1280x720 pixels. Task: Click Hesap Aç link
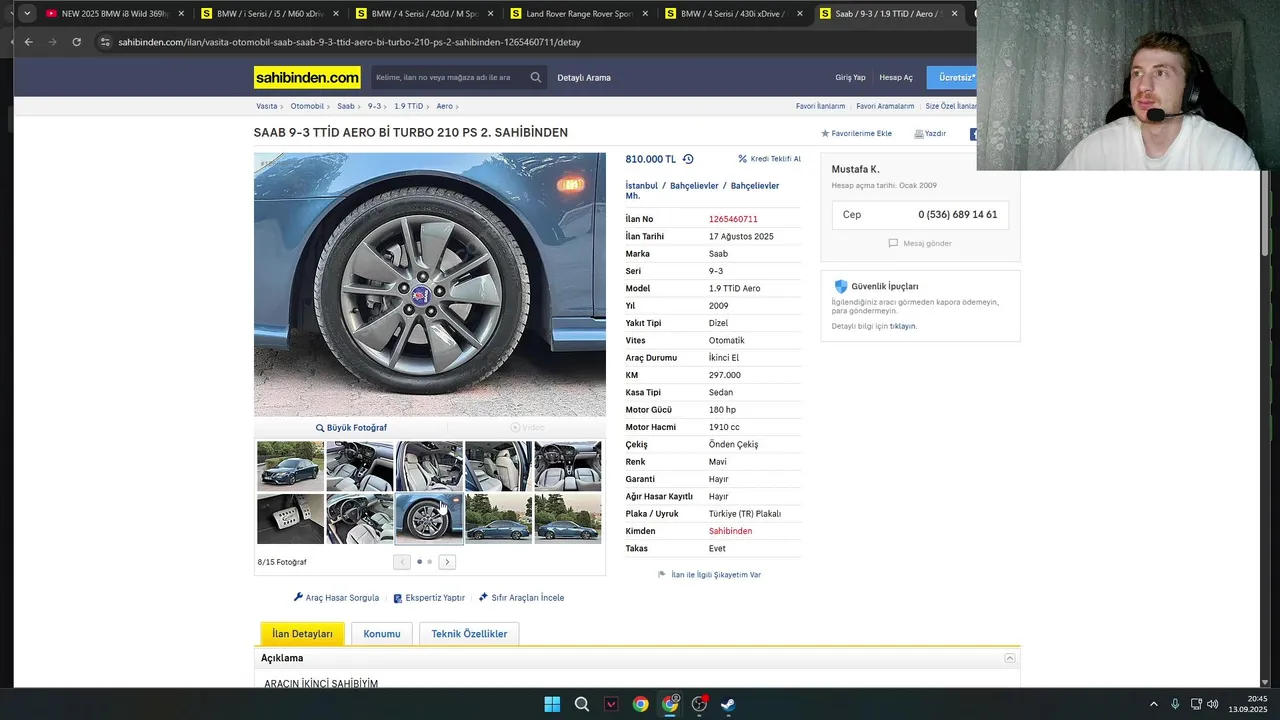pos(896,77)
